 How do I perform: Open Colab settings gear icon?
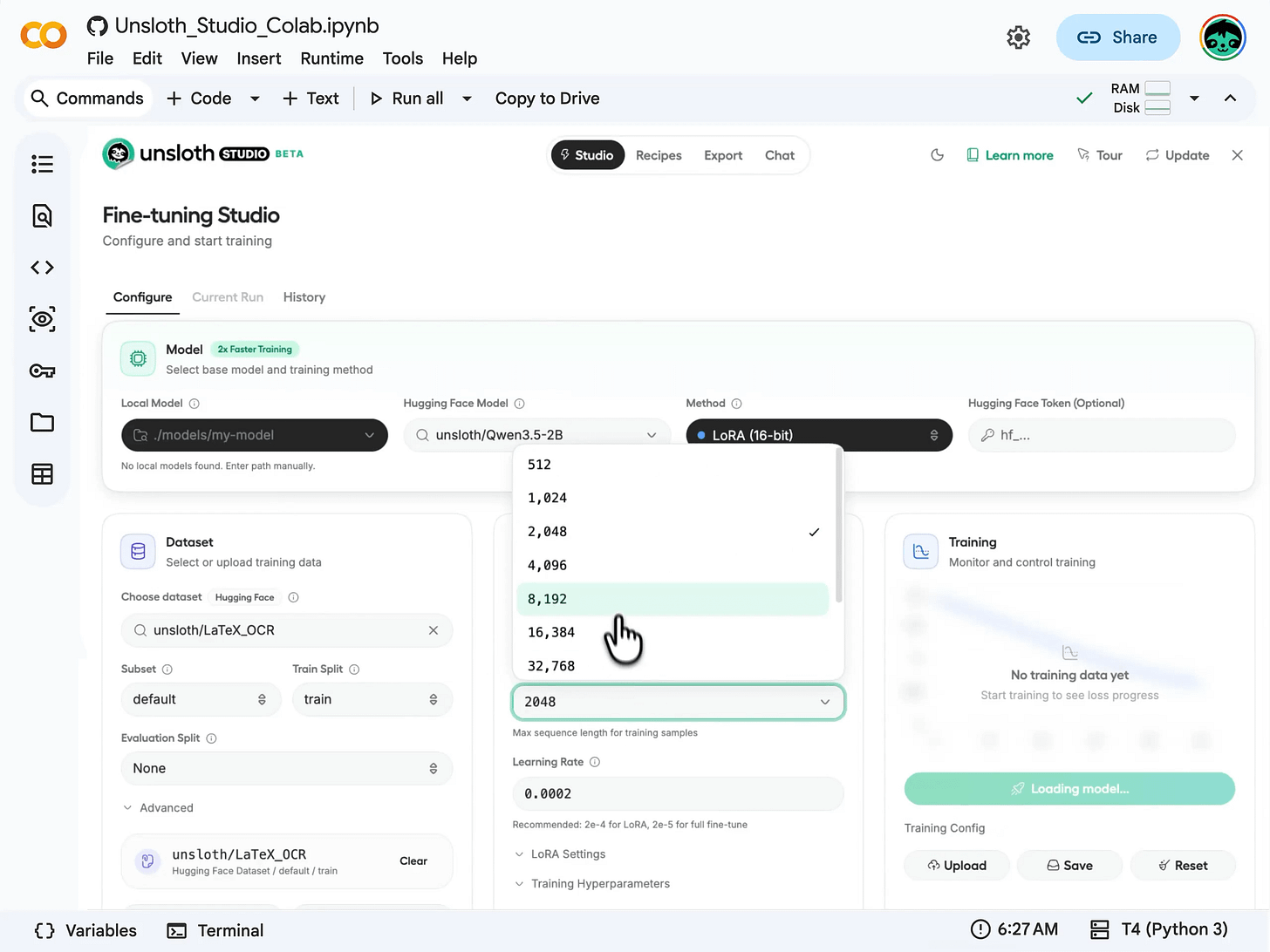tap(1018, 37)
